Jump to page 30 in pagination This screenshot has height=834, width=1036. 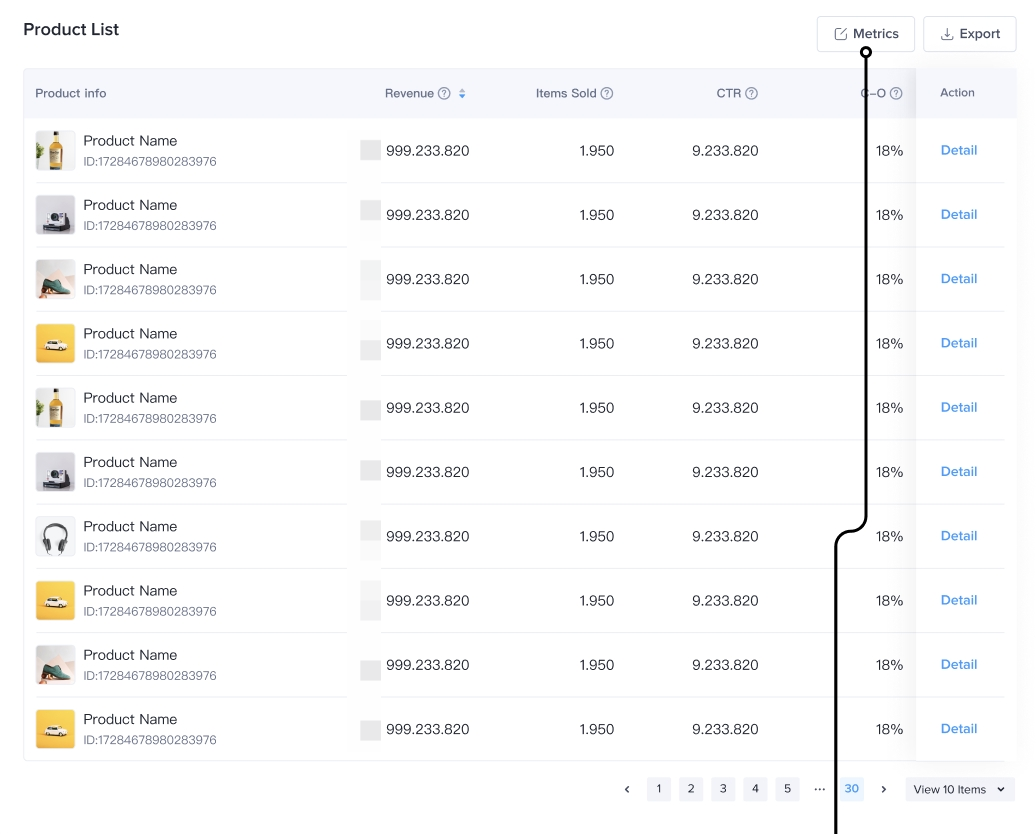851,789
